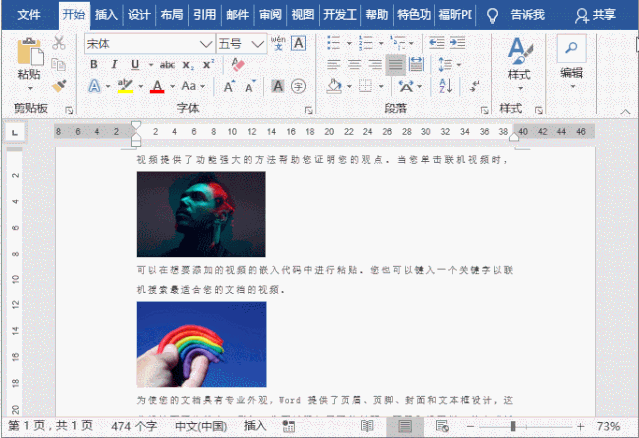Switch to the 设计 Design tab

139,15
